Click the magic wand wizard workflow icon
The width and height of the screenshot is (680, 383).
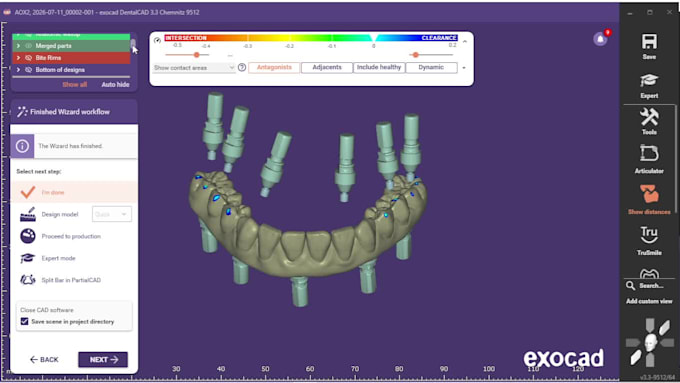tap(22, 111)
